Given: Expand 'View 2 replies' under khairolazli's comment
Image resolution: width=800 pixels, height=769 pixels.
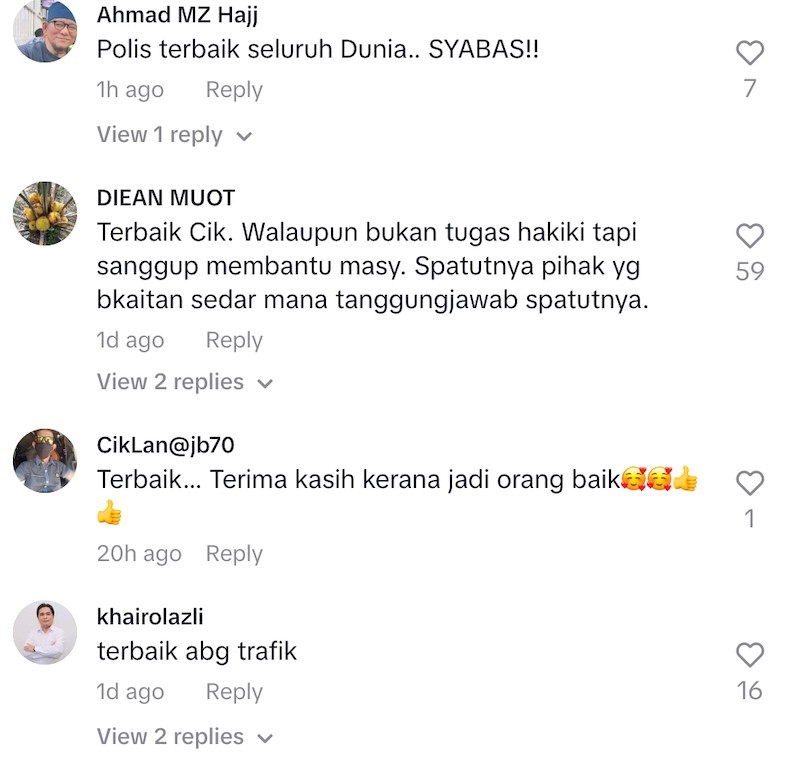Looking at the screenshot, I should pyautogui.click(x=185, y=737).
